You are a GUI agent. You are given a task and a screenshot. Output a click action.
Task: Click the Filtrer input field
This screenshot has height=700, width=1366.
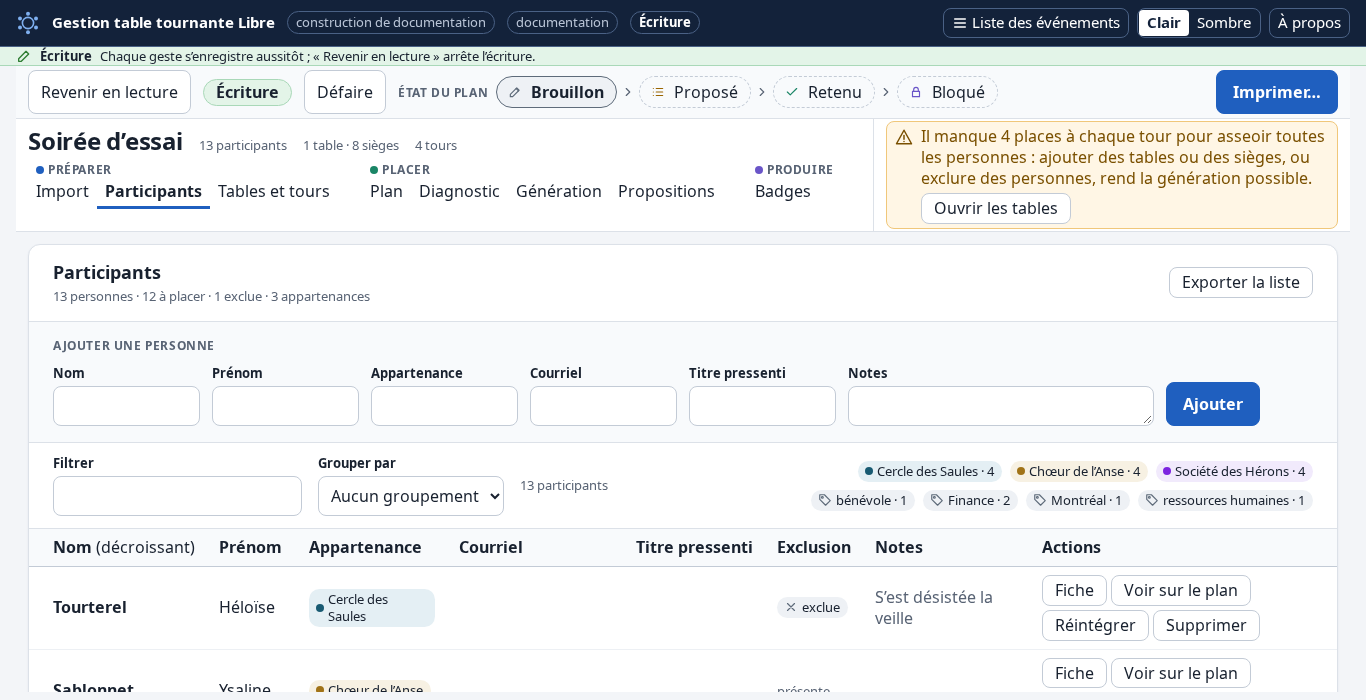177,496
